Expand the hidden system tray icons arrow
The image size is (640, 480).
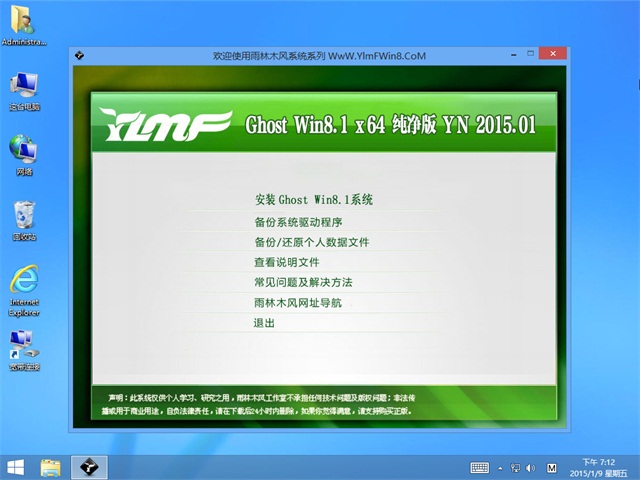(x=500, y=467)
